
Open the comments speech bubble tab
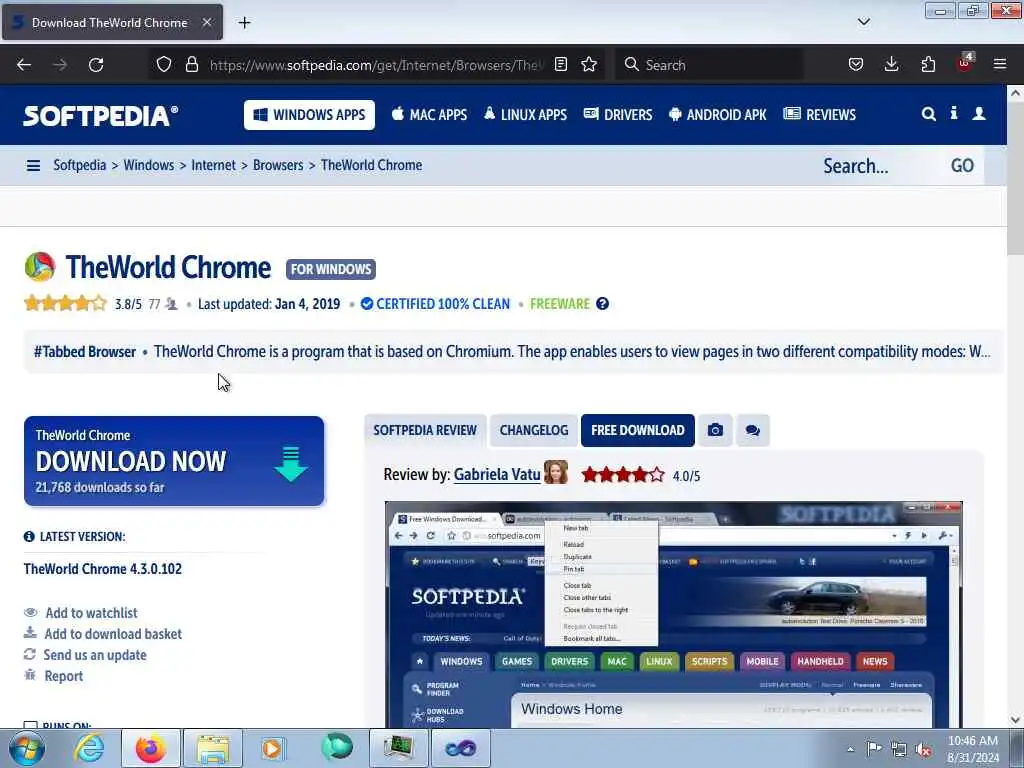tap(752, 430)
